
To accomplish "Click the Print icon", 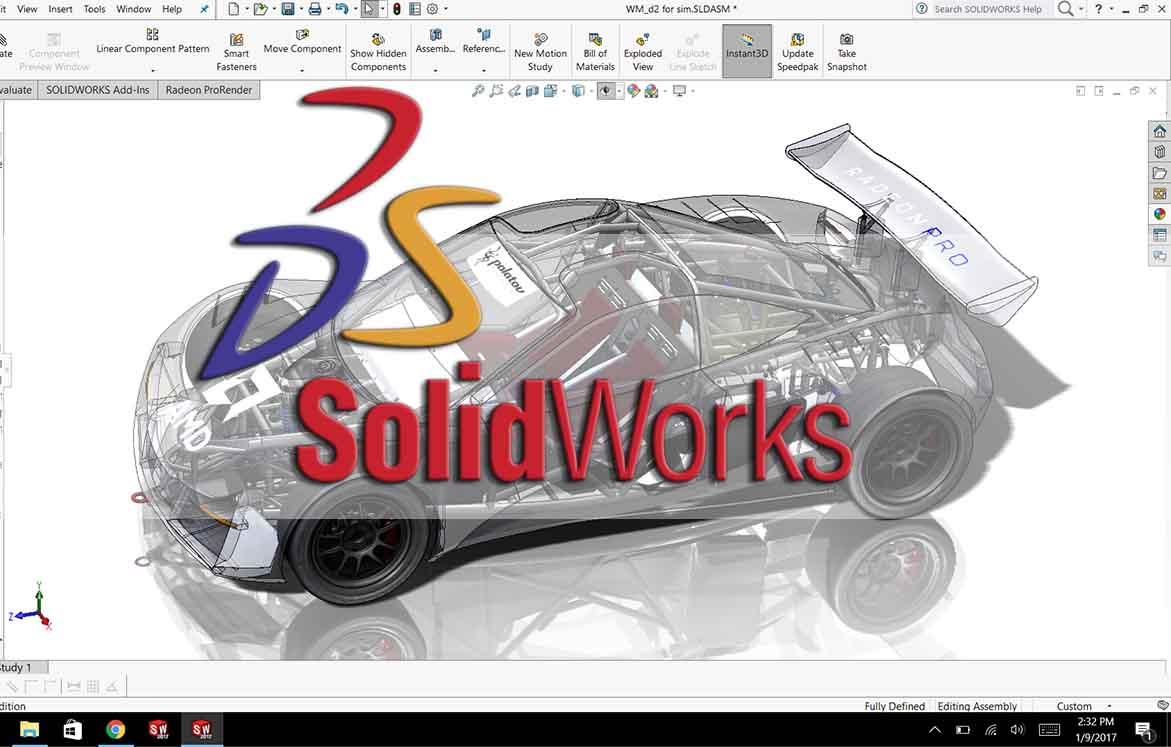I will click(314, 9).
